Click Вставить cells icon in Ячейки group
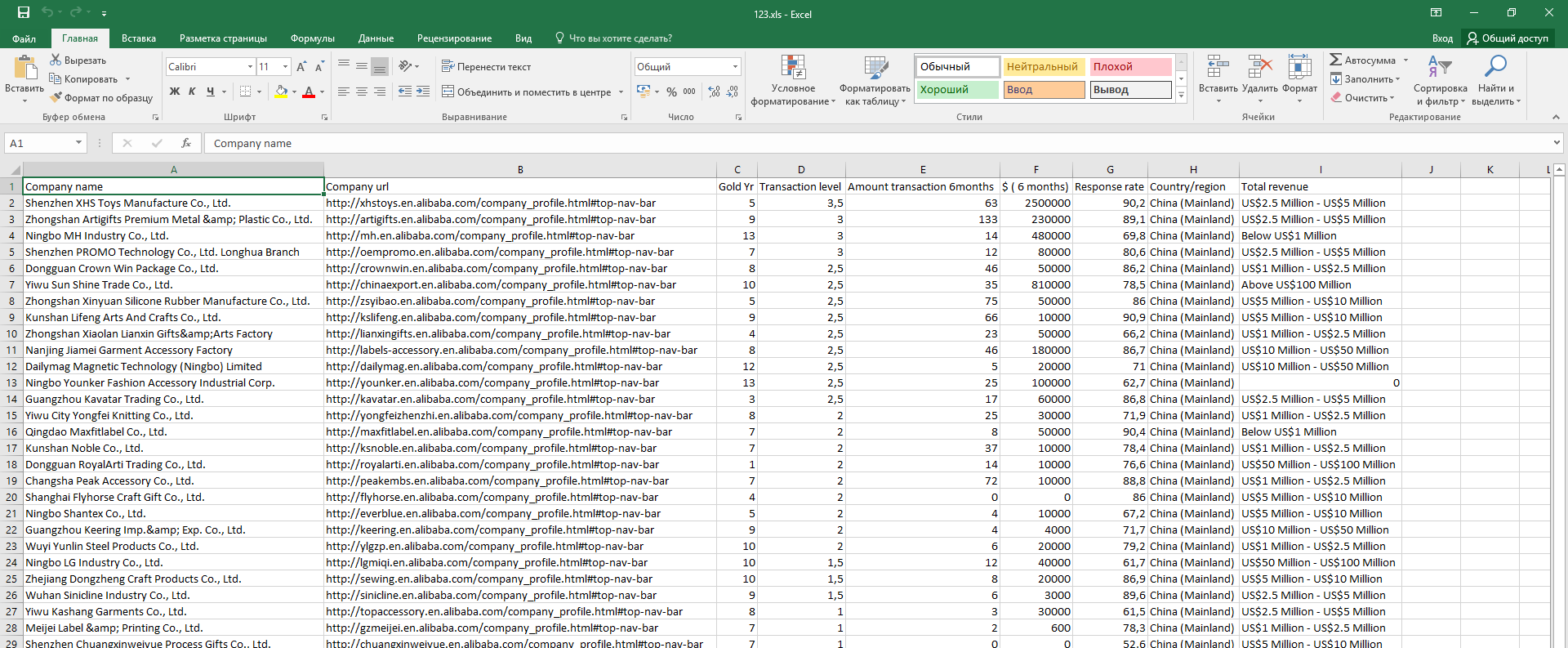Image resolution: width=1568 pixels, height=648 pixels. (1218, 78)
